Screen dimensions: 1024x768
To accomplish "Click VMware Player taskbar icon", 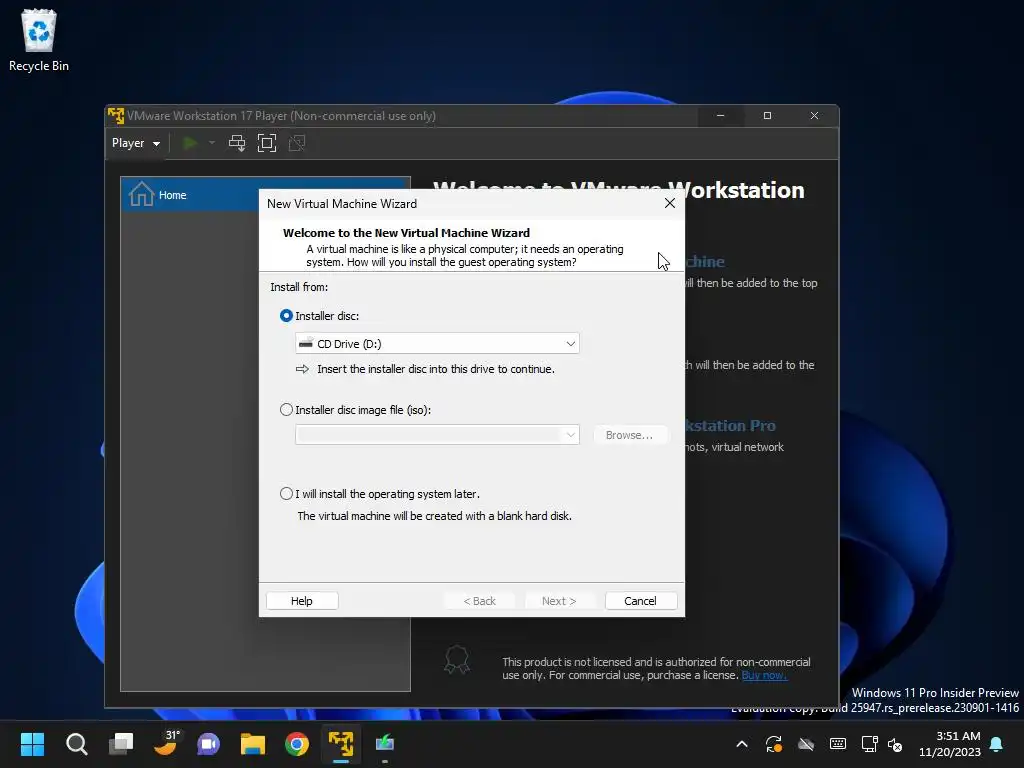I will [x=341, y=744].
